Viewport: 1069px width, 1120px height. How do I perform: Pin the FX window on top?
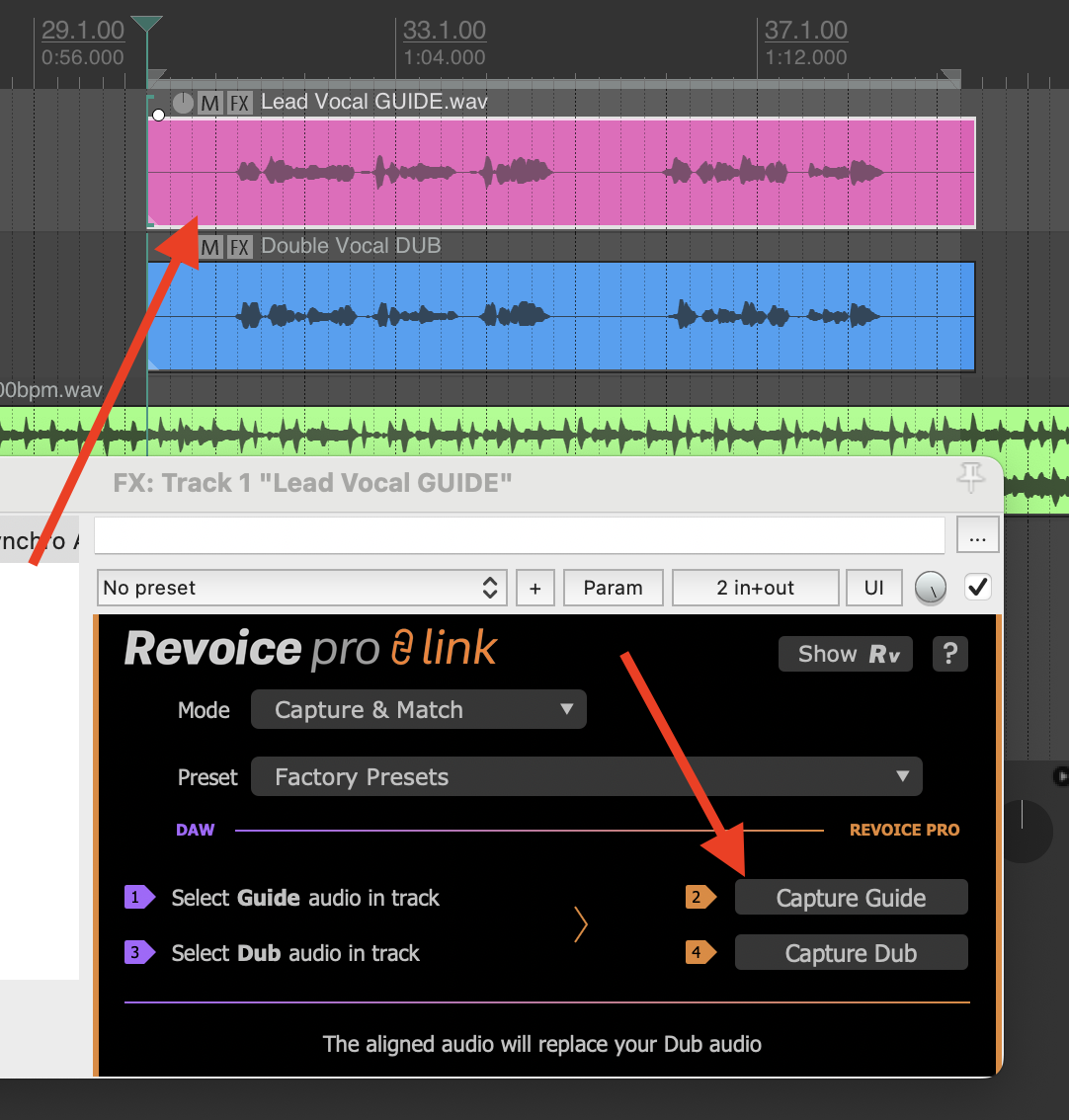[971, 478]
